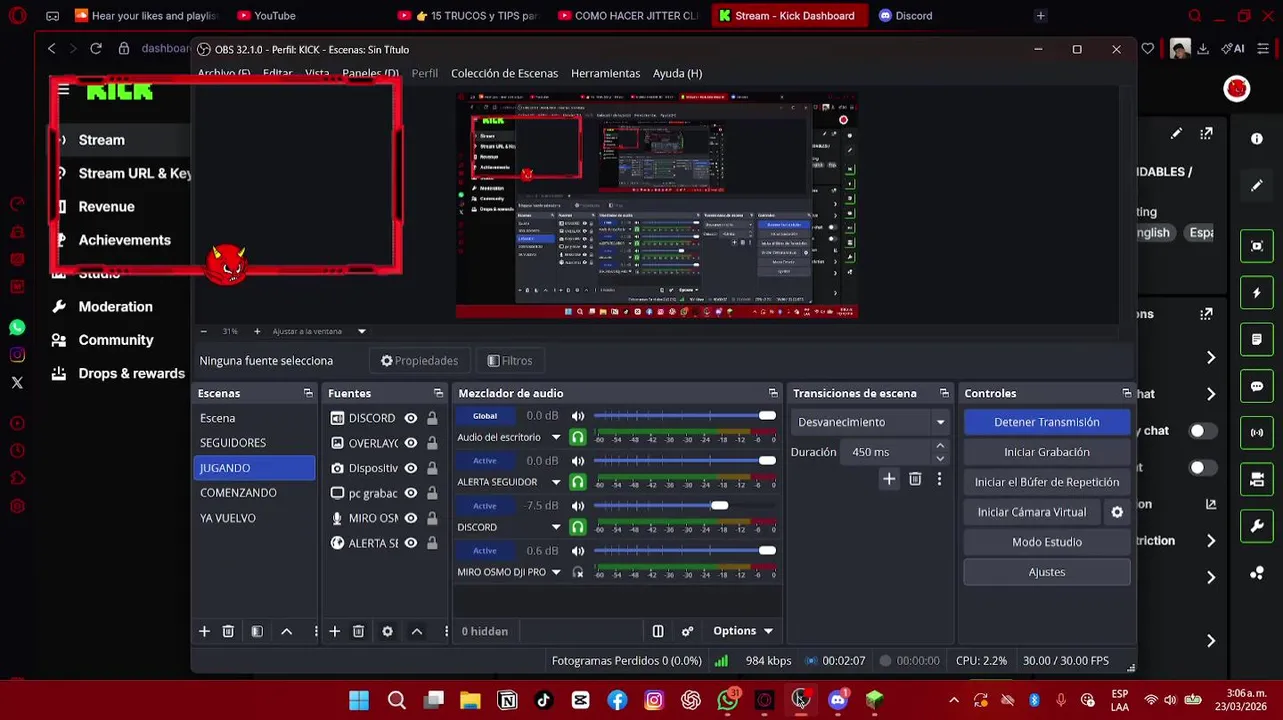The image size is (1283, 720).
Task: Mute the DISCORD mixer speaker icon
Action: (578, 506)
